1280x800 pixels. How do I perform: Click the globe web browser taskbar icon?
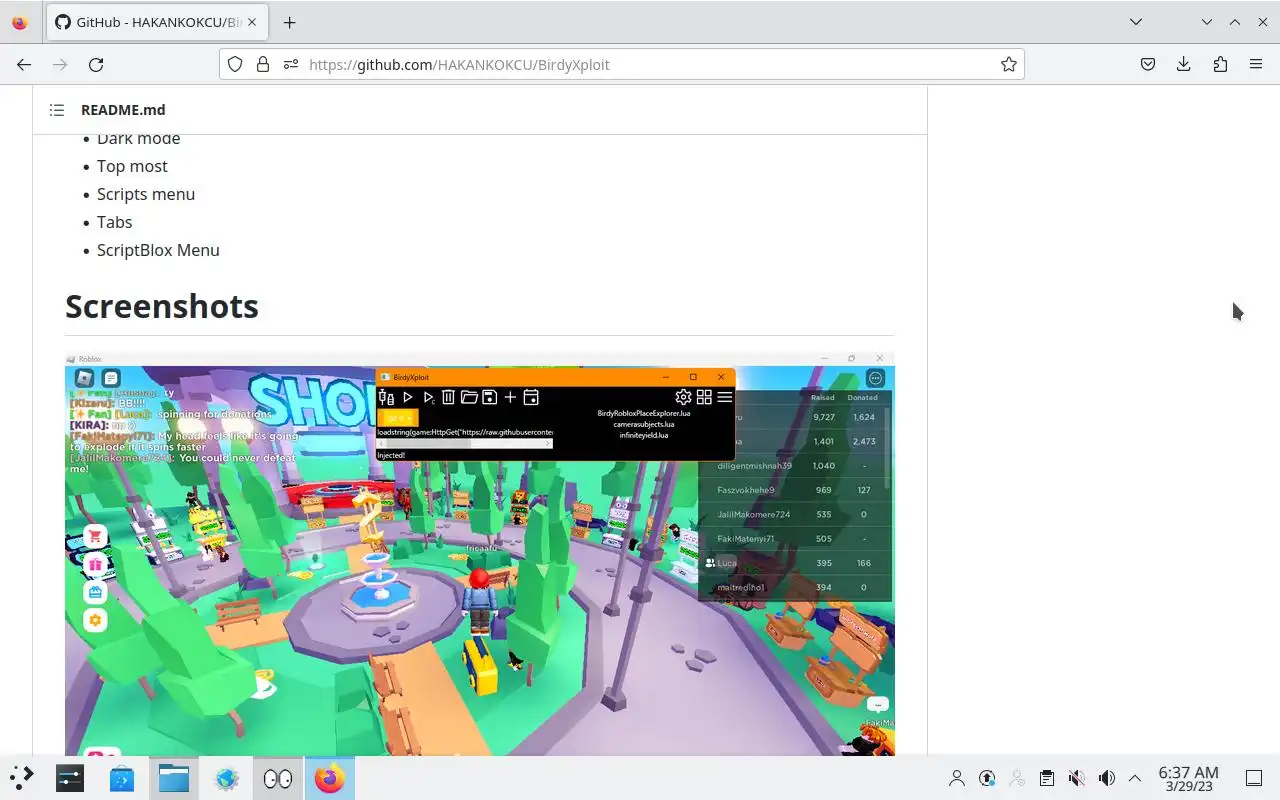(226, 778)
